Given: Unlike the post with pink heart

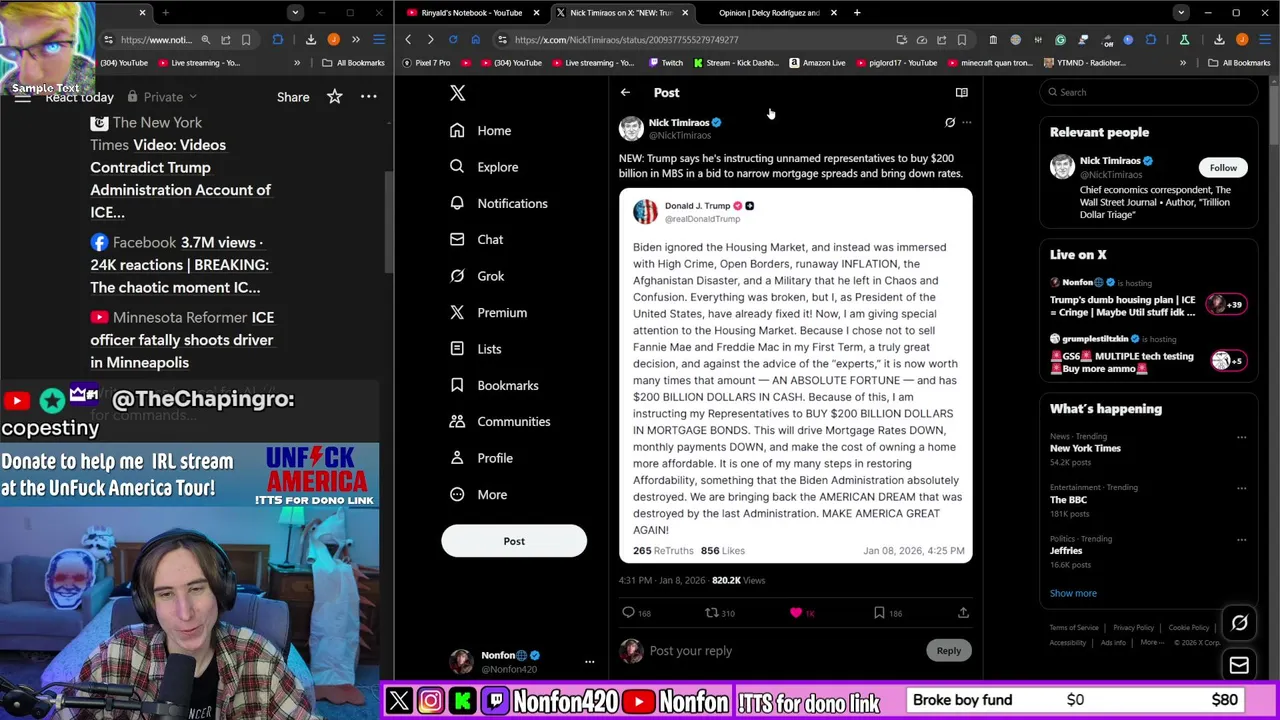Looking at the screenshot, I should [x=796, y=612].
